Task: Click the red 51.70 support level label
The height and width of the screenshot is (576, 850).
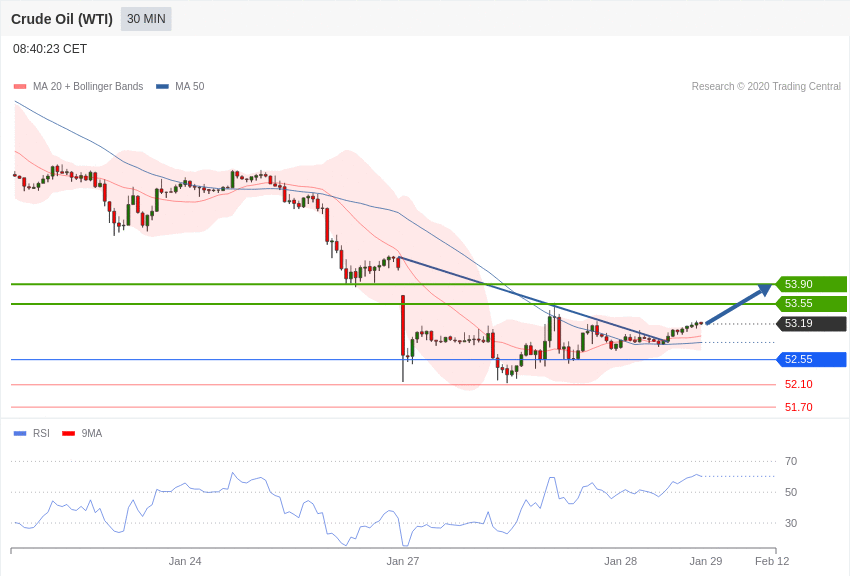Action: coord(798,407)
